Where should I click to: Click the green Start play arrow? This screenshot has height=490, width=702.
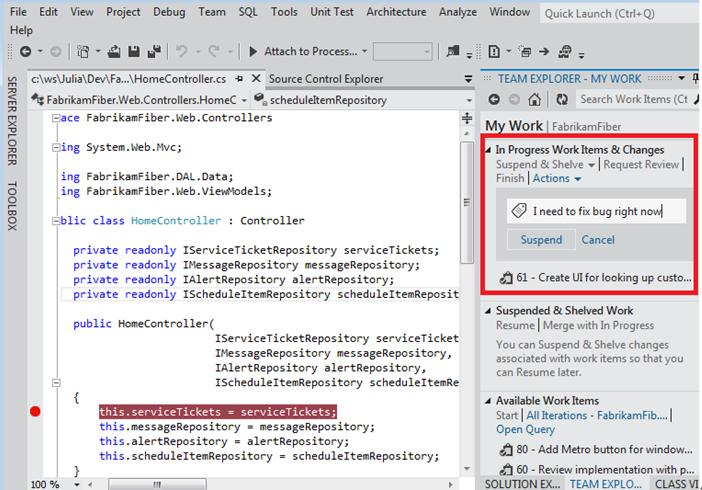(x=253, y=52)
